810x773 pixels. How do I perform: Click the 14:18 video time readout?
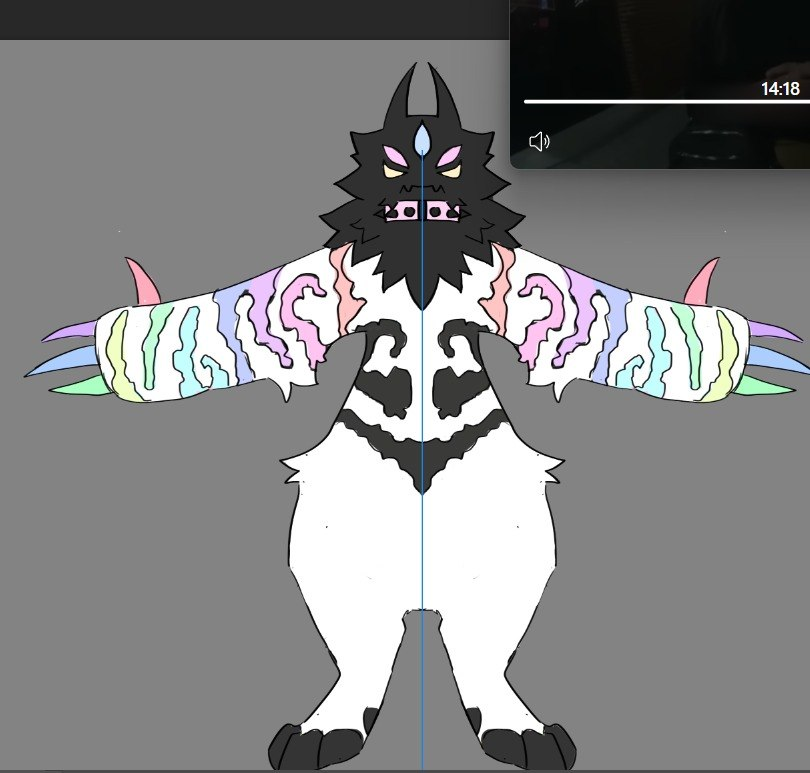780,89
